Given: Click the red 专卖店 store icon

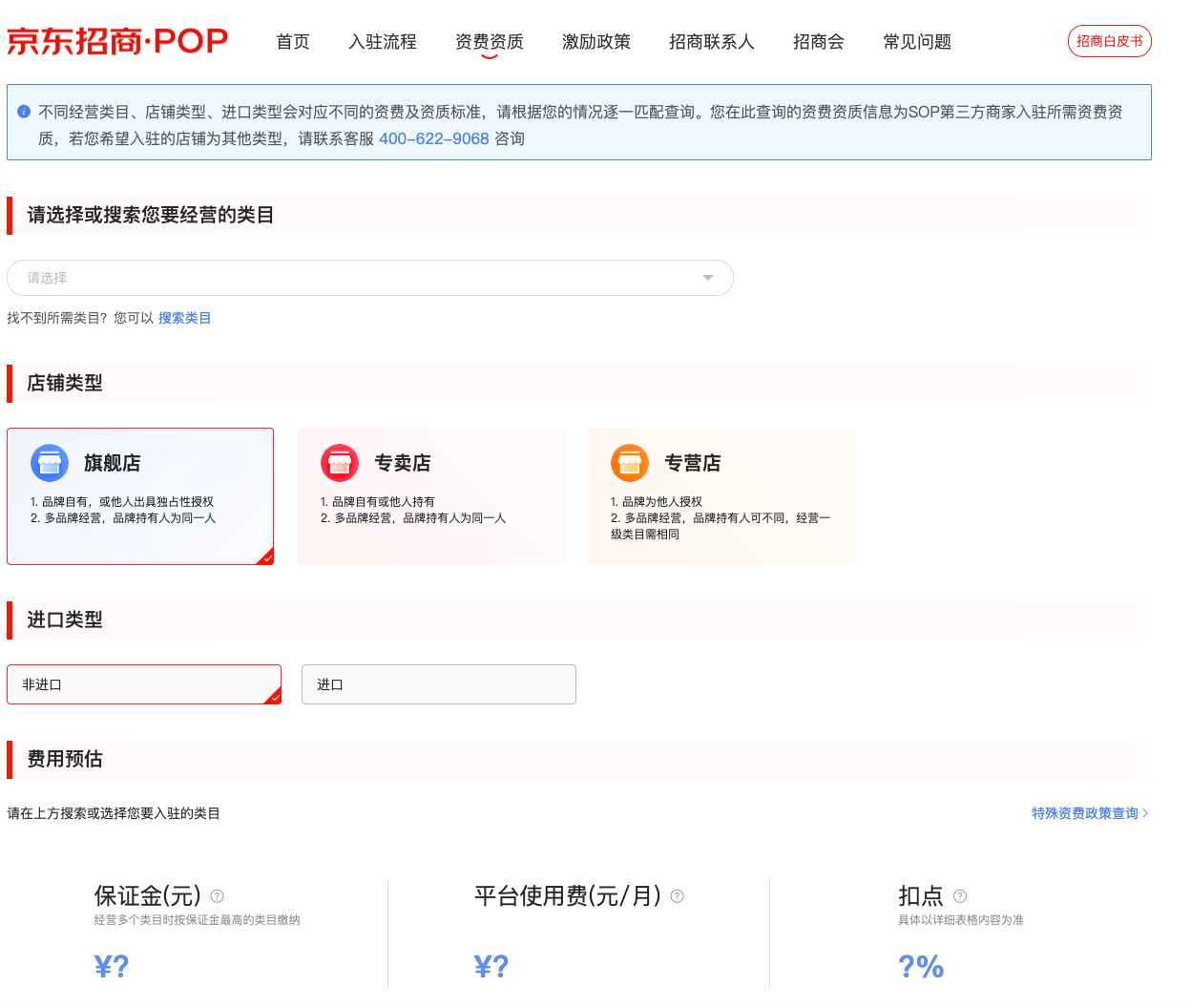Looking at the screenshot, I should [340, 463].
